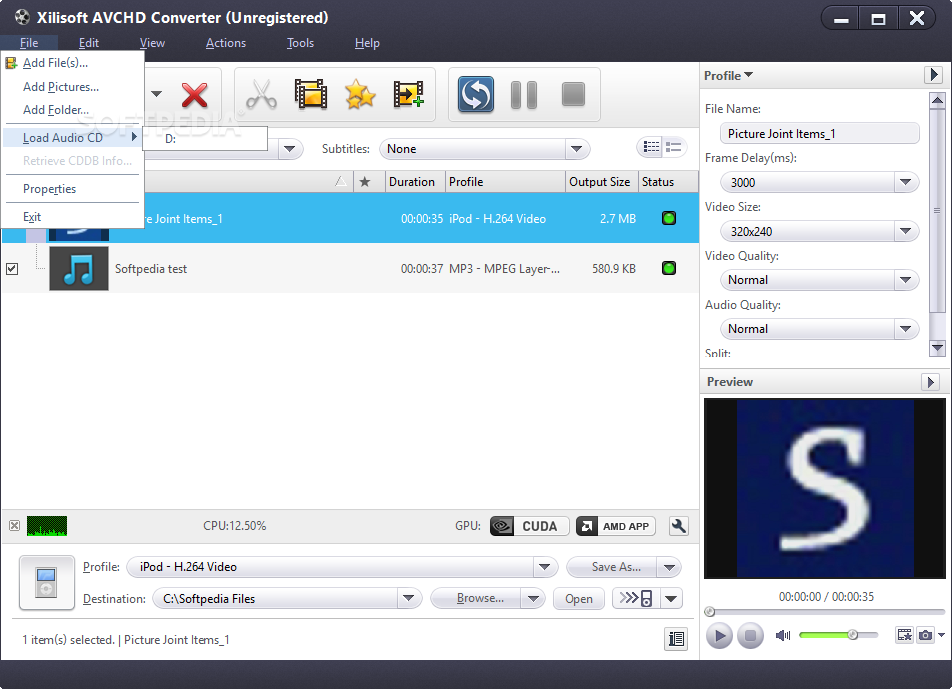This screenshot has width=952, height=689.
Task: Choose Properties from File menu
Action: coord(72,189)
